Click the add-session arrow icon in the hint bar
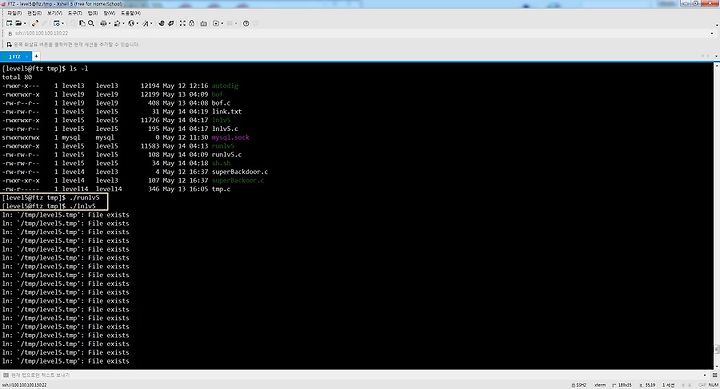The width and height of the screenshot is (720, 389). [9, 45]
